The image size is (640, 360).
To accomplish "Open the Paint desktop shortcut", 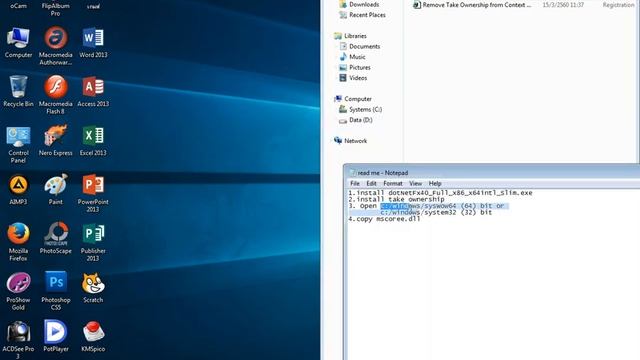I will (56, 190).
